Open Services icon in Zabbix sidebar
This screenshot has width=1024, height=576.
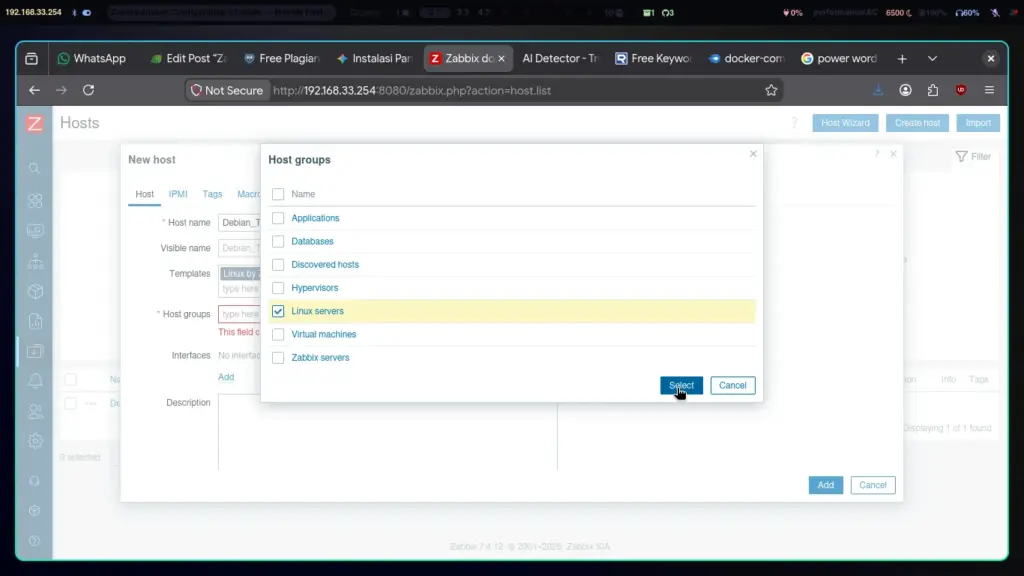click(x=35, y=261)
